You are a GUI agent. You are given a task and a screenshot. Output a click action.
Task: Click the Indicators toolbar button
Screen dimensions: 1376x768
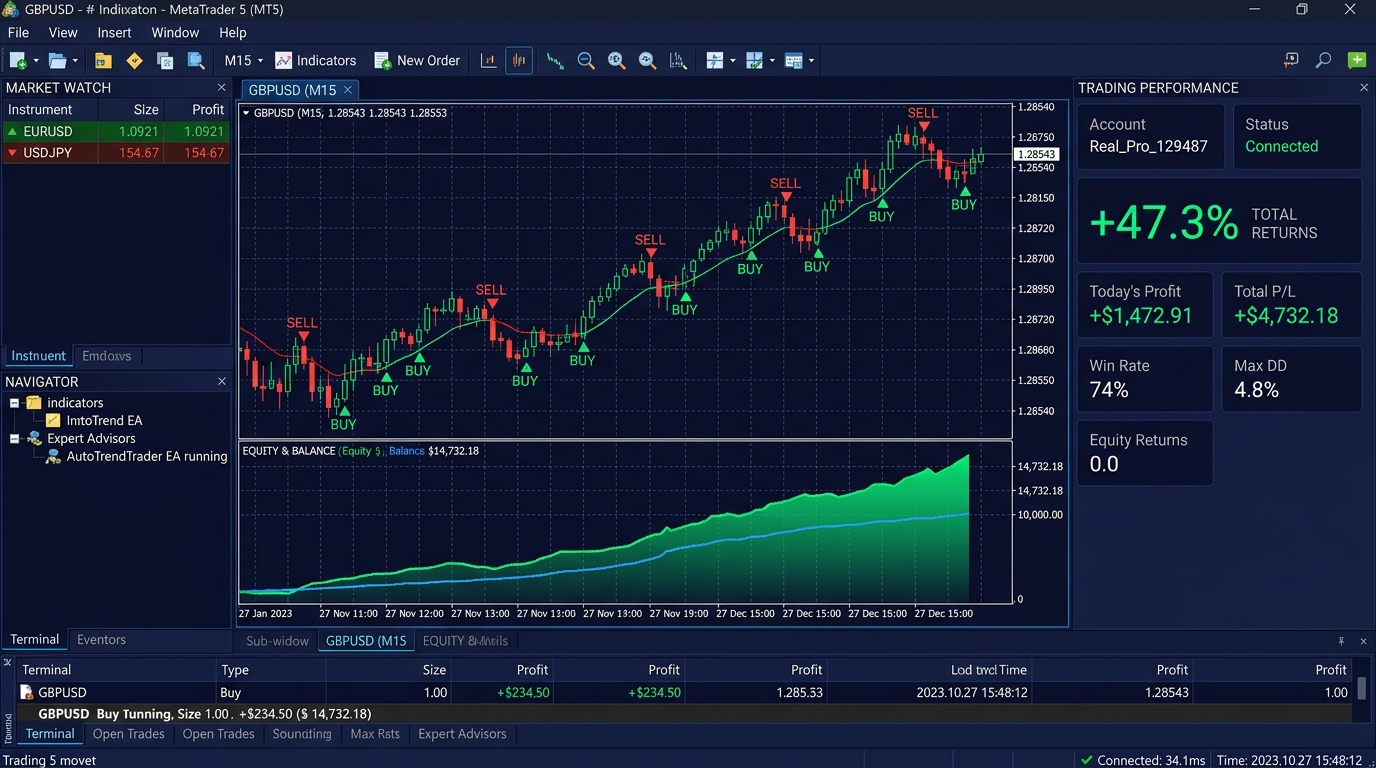[x=315, y=60]
